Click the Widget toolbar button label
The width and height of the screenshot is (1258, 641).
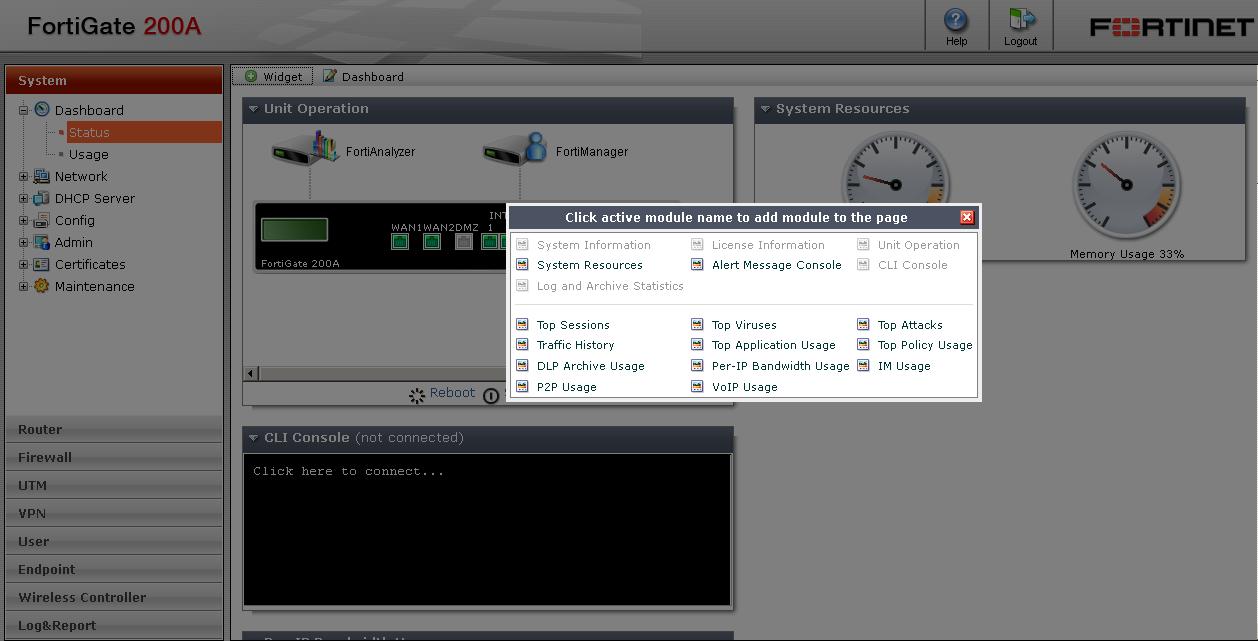(x=282, y=77)
